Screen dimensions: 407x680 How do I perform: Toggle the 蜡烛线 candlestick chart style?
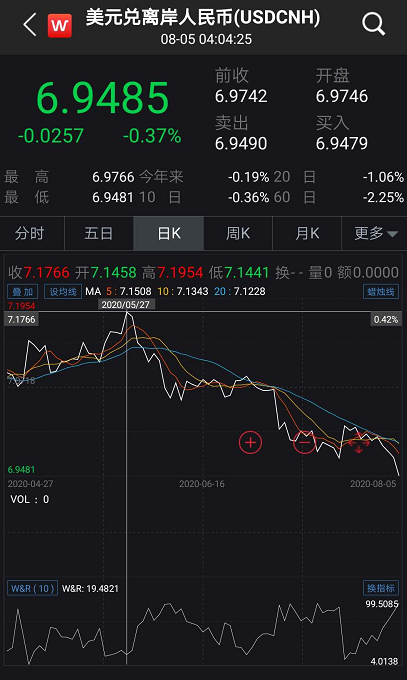coord(381,291)
